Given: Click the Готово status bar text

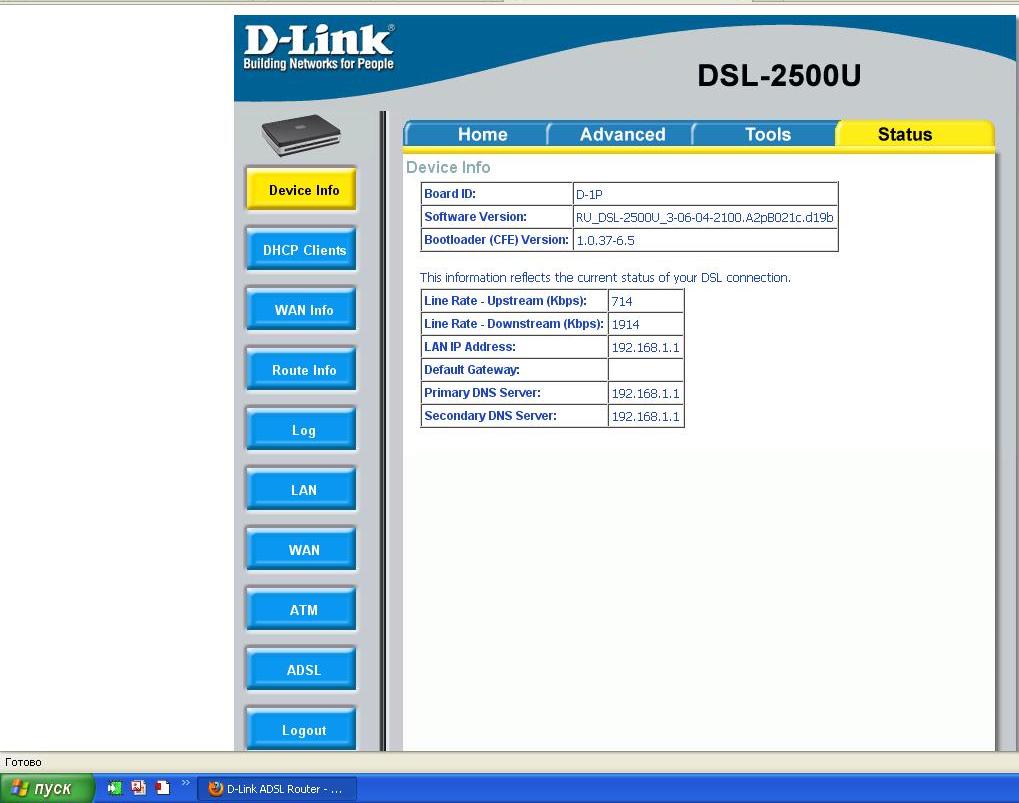Looking at the screenshot, I should (x=23, y=762).
